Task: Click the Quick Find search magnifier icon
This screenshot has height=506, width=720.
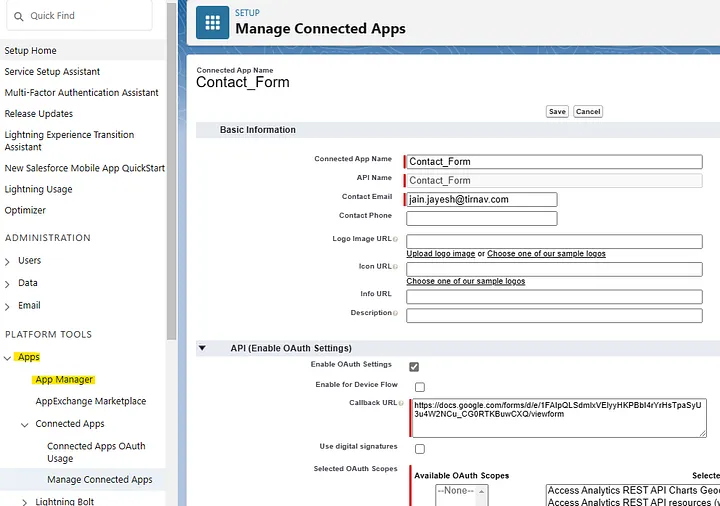Action: (18, 17)
